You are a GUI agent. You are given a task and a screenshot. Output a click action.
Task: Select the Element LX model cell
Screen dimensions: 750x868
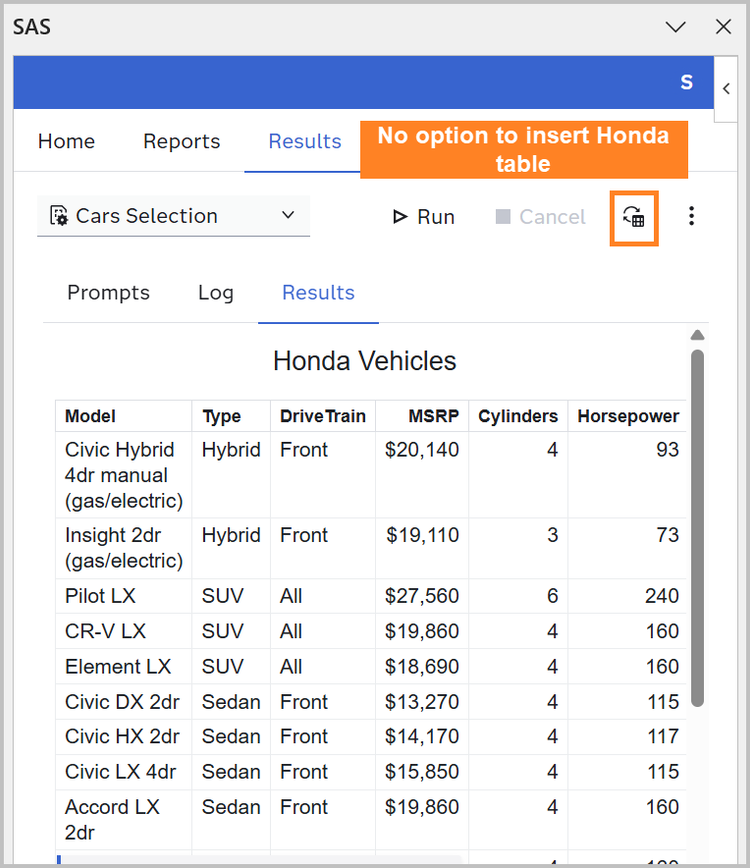point(123,666)
